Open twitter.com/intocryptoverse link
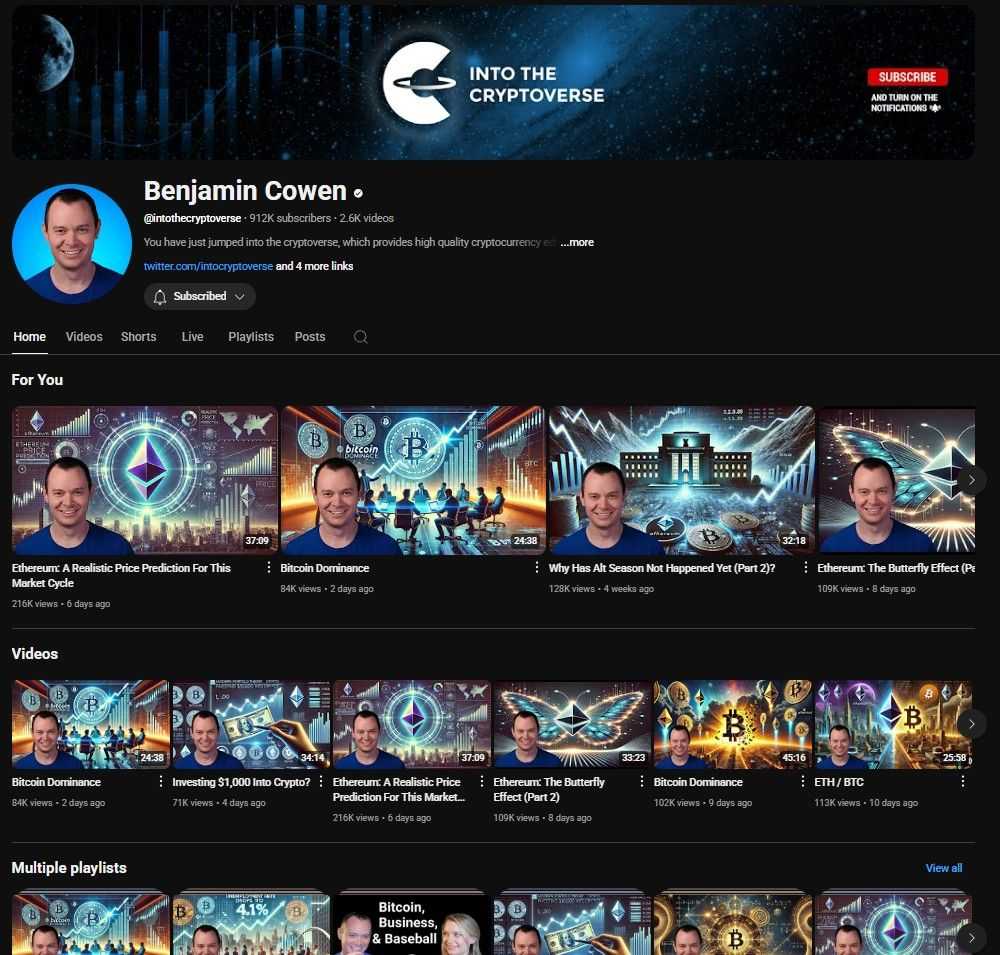This screenshot has width=1000, height=955. click(208, 266)
